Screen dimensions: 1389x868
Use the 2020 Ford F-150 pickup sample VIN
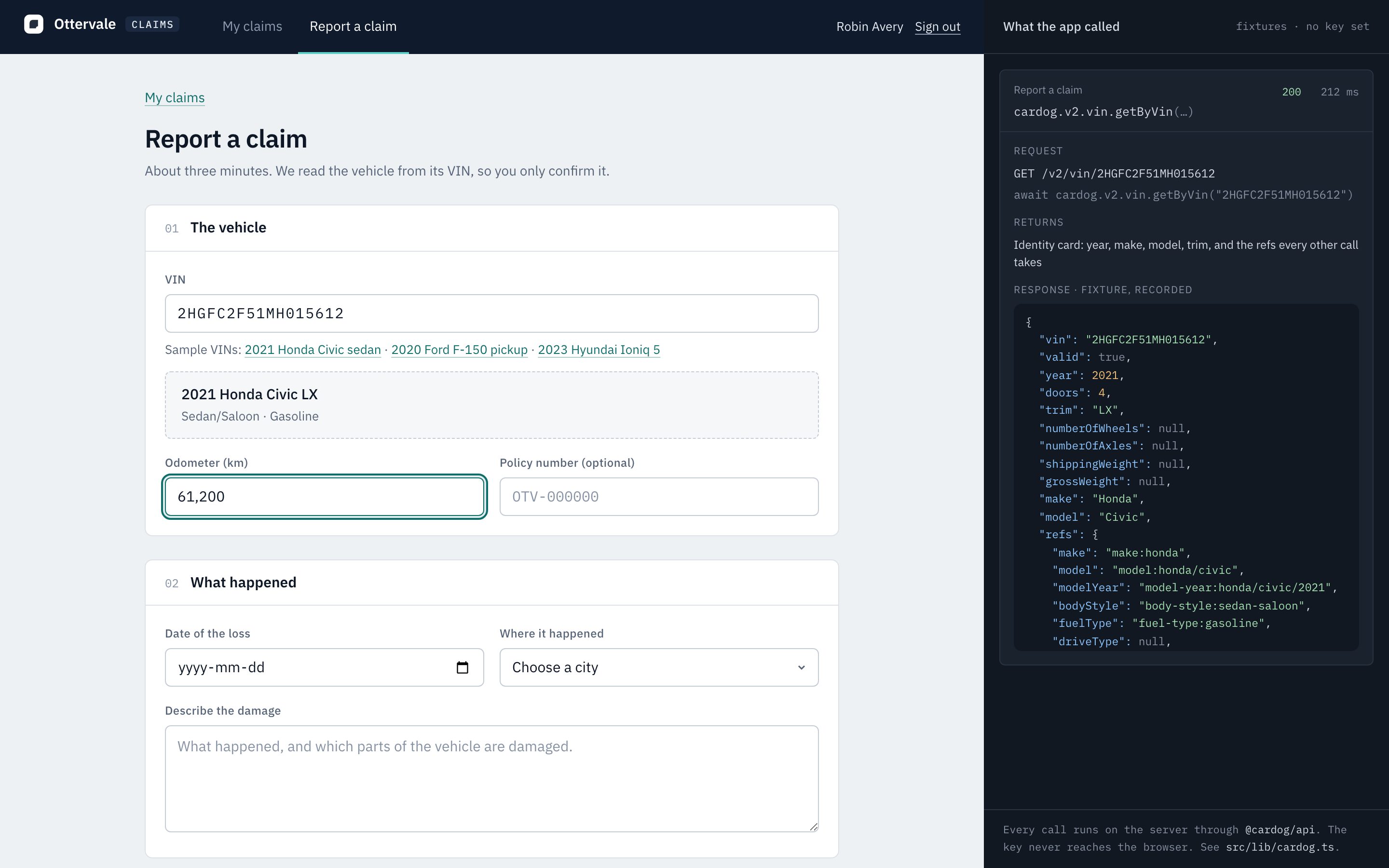point(459,350)
